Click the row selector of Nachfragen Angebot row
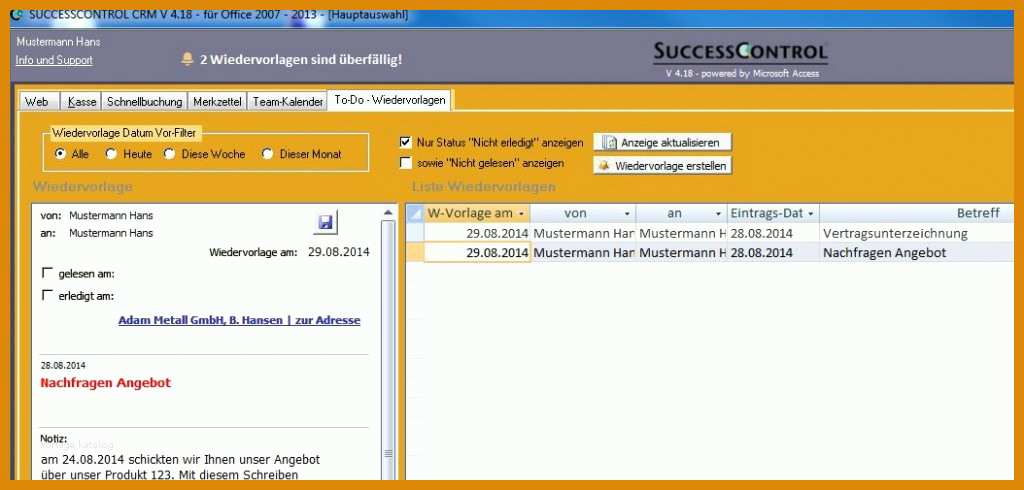 415,253
